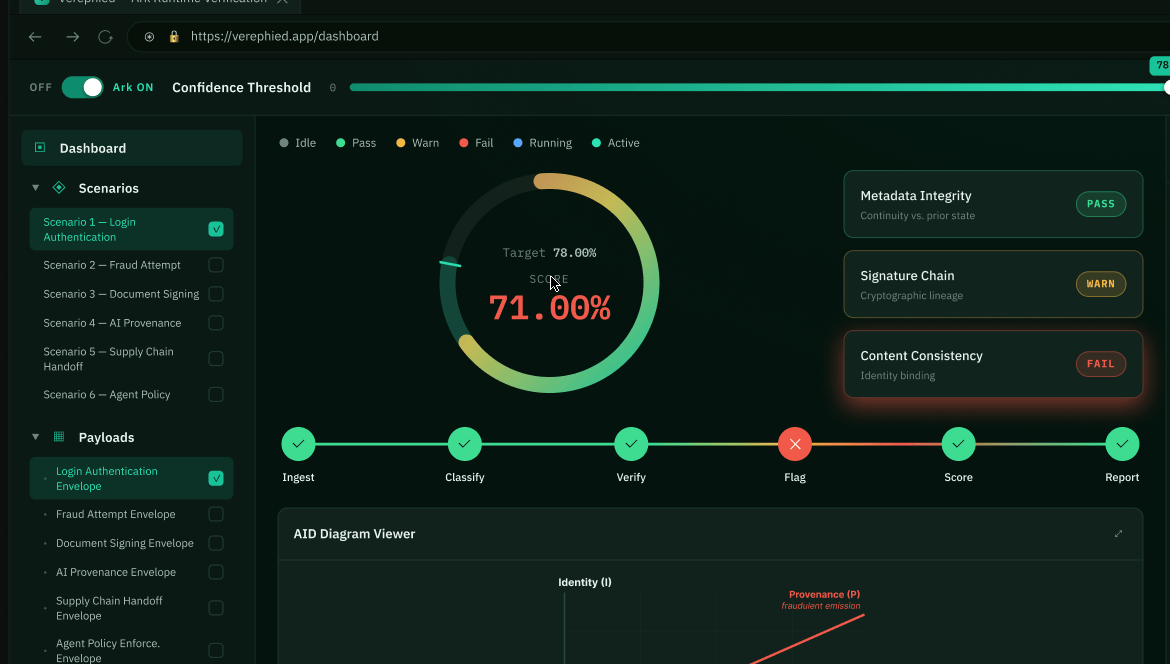This screenshot has height=664, width=1170.
Task: Uncheck the Login Authentication Envelope checkbox
Action: click(x=216, y=478)
